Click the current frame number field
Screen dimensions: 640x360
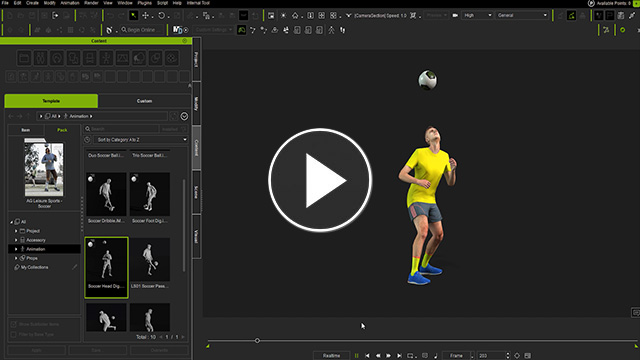[491, 356]
